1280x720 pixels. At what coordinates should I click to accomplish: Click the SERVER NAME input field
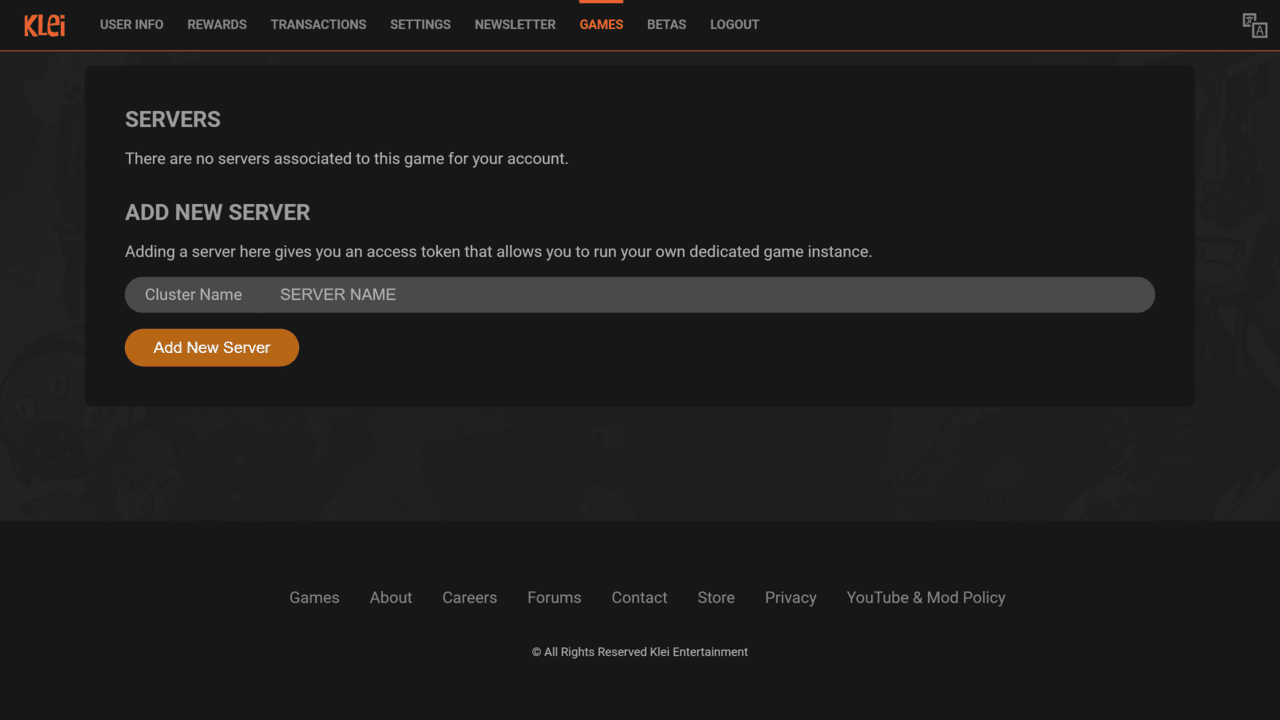click(x=600, y=294)
